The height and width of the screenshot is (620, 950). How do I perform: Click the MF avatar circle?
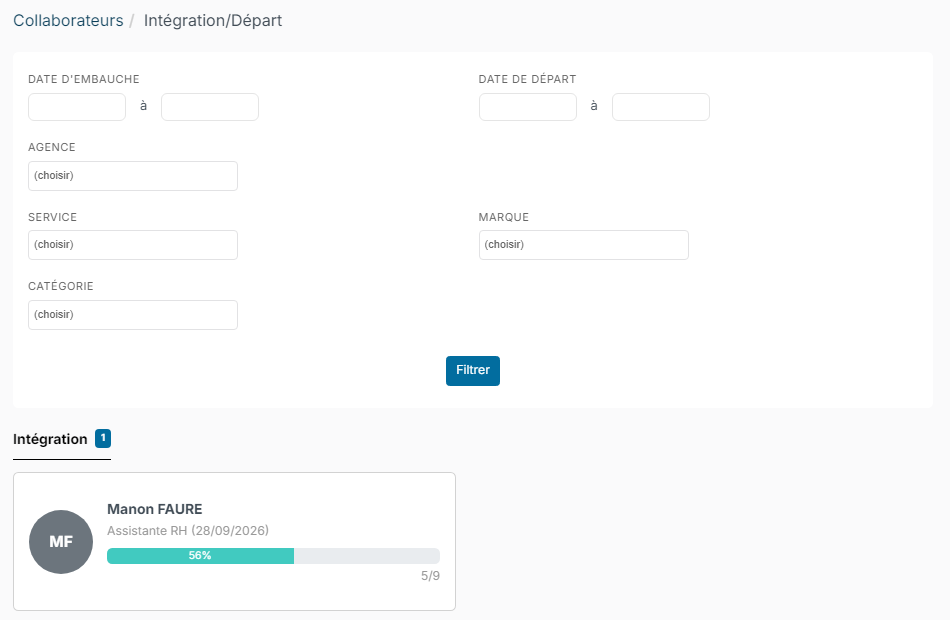click(61, 542)
